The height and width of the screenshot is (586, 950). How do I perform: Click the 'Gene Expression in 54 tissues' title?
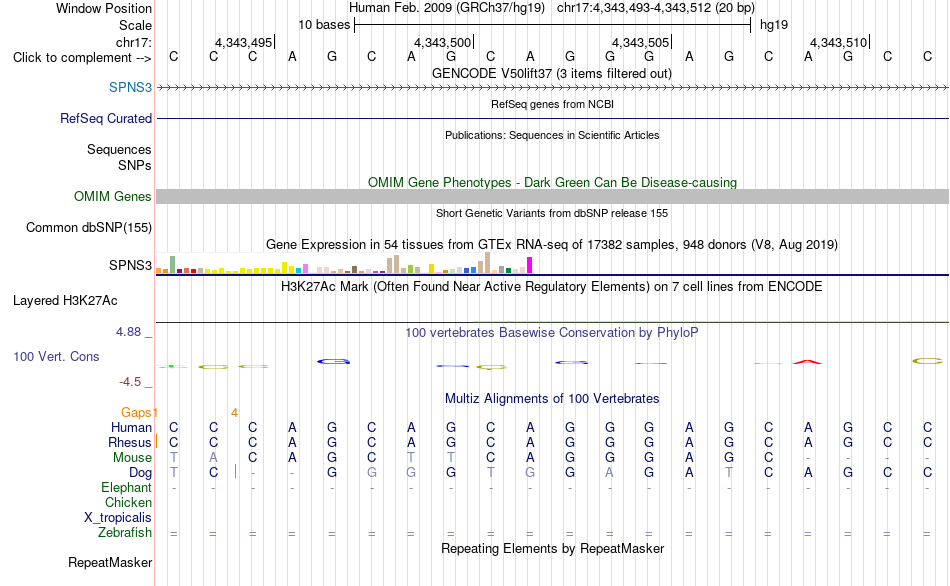point(552,244)
